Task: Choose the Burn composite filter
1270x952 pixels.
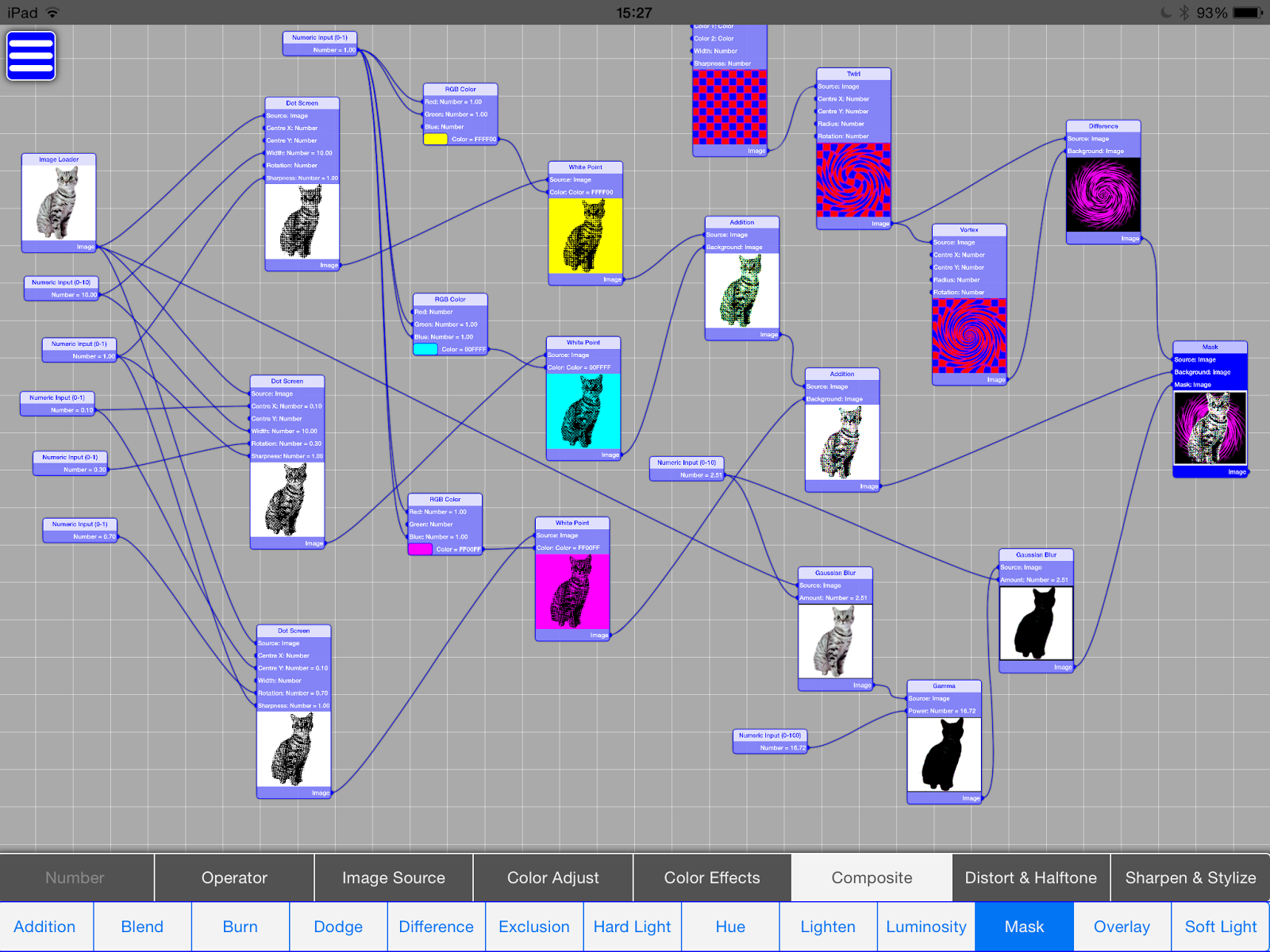Action: tap(241, 927)
